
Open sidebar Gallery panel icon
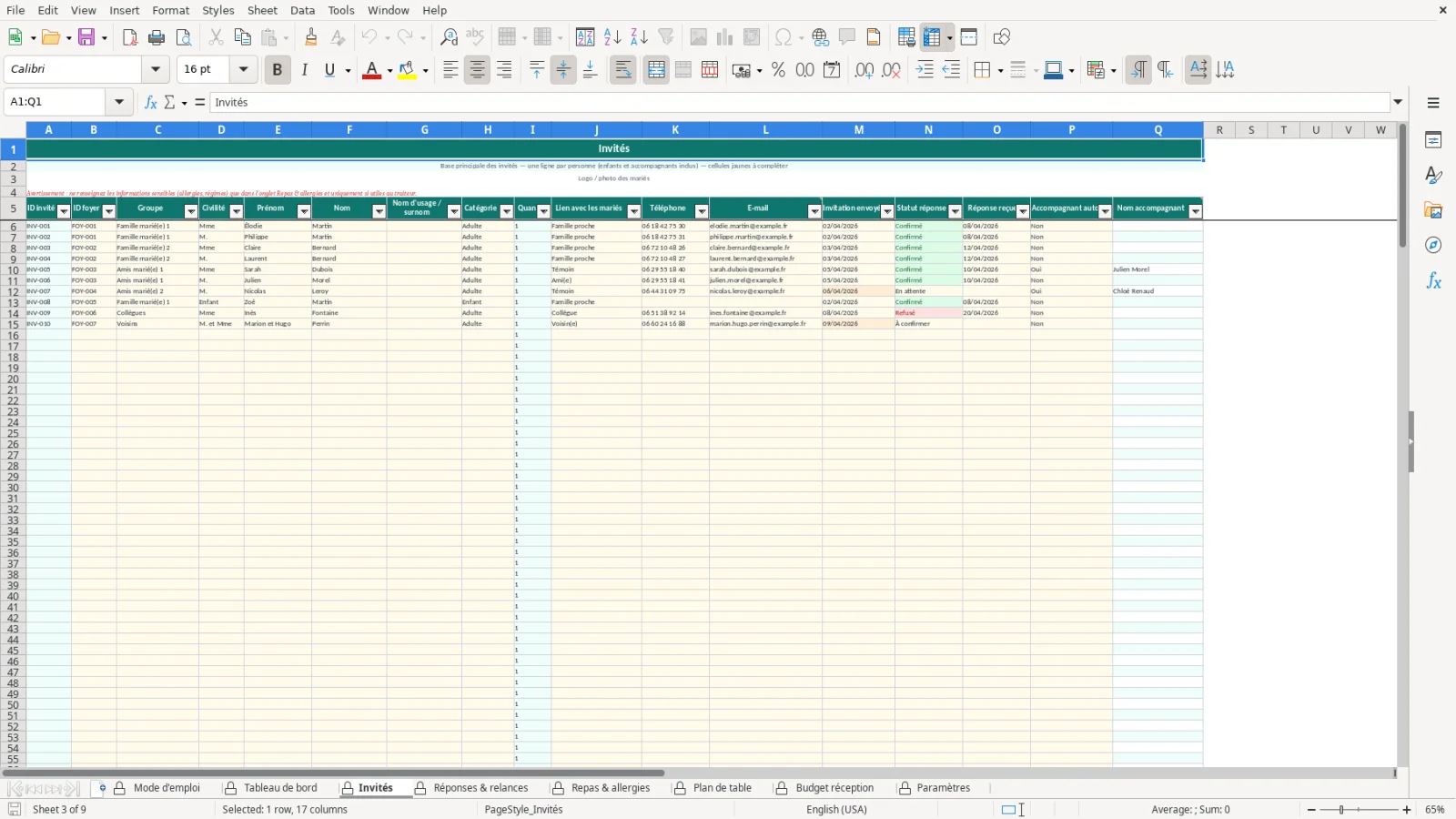point(1433,210)
